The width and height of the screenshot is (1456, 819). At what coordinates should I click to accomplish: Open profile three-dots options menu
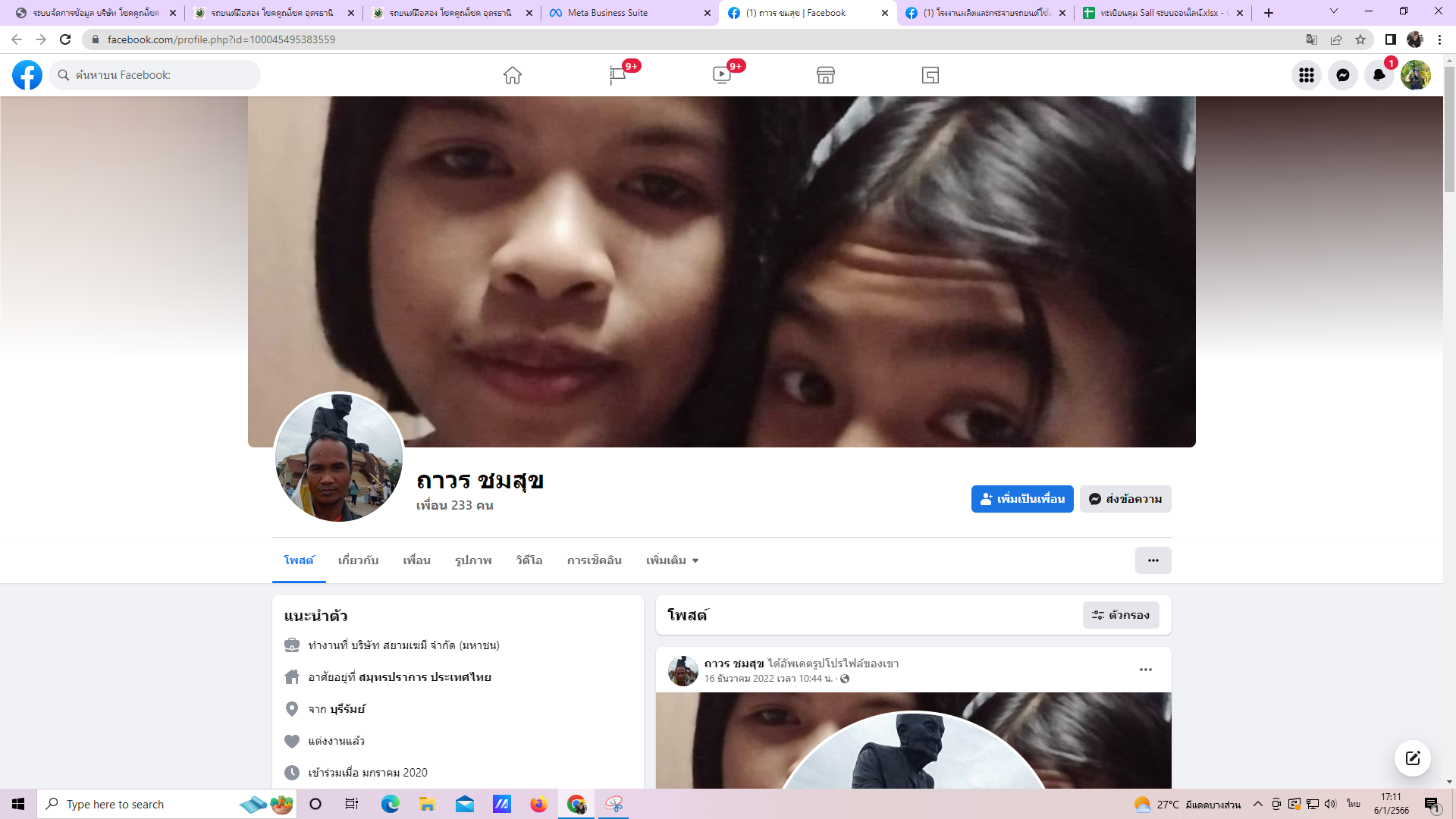pos(1153,560)
